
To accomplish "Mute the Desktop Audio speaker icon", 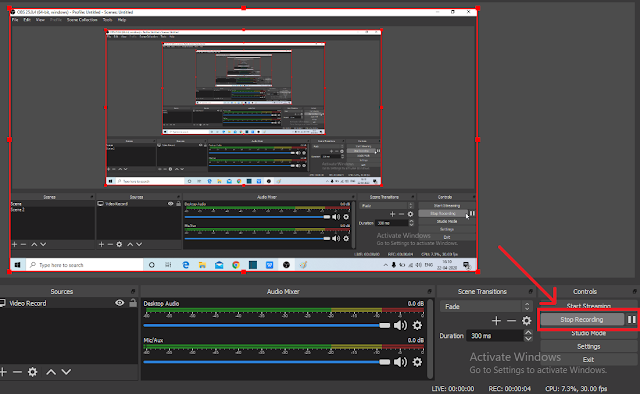I will pos(400,325).
